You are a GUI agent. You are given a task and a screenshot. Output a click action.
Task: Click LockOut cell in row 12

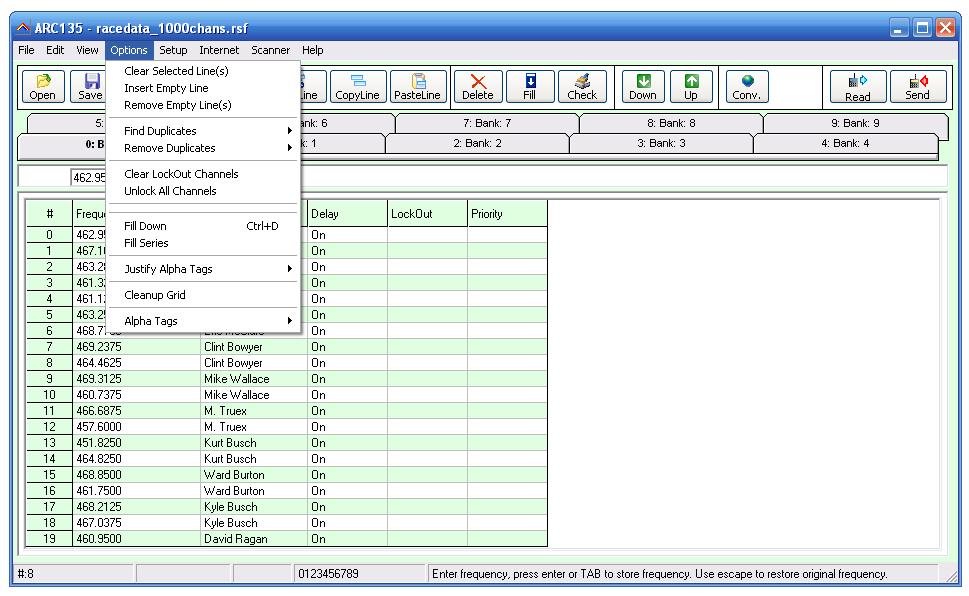click(x=427, y=427)
